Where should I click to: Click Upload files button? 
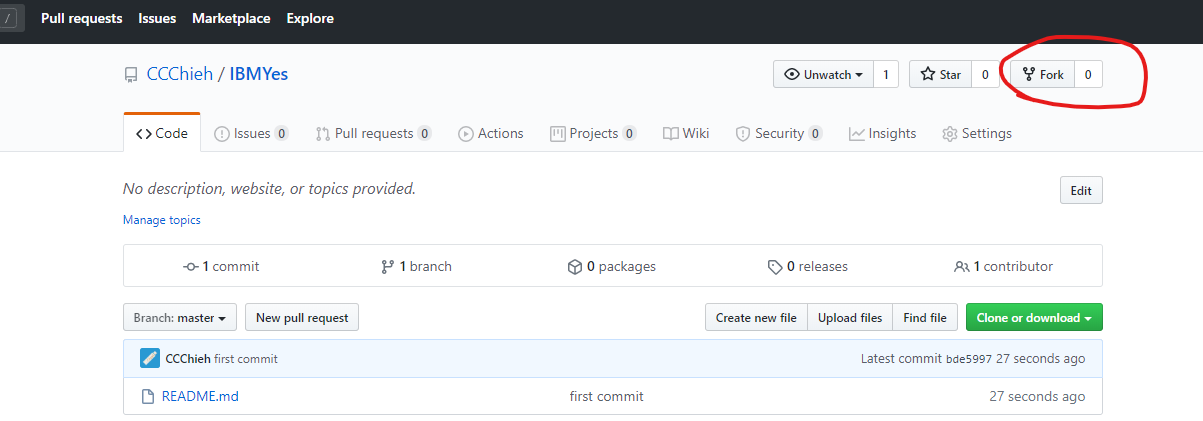click(x=850, y=318)
